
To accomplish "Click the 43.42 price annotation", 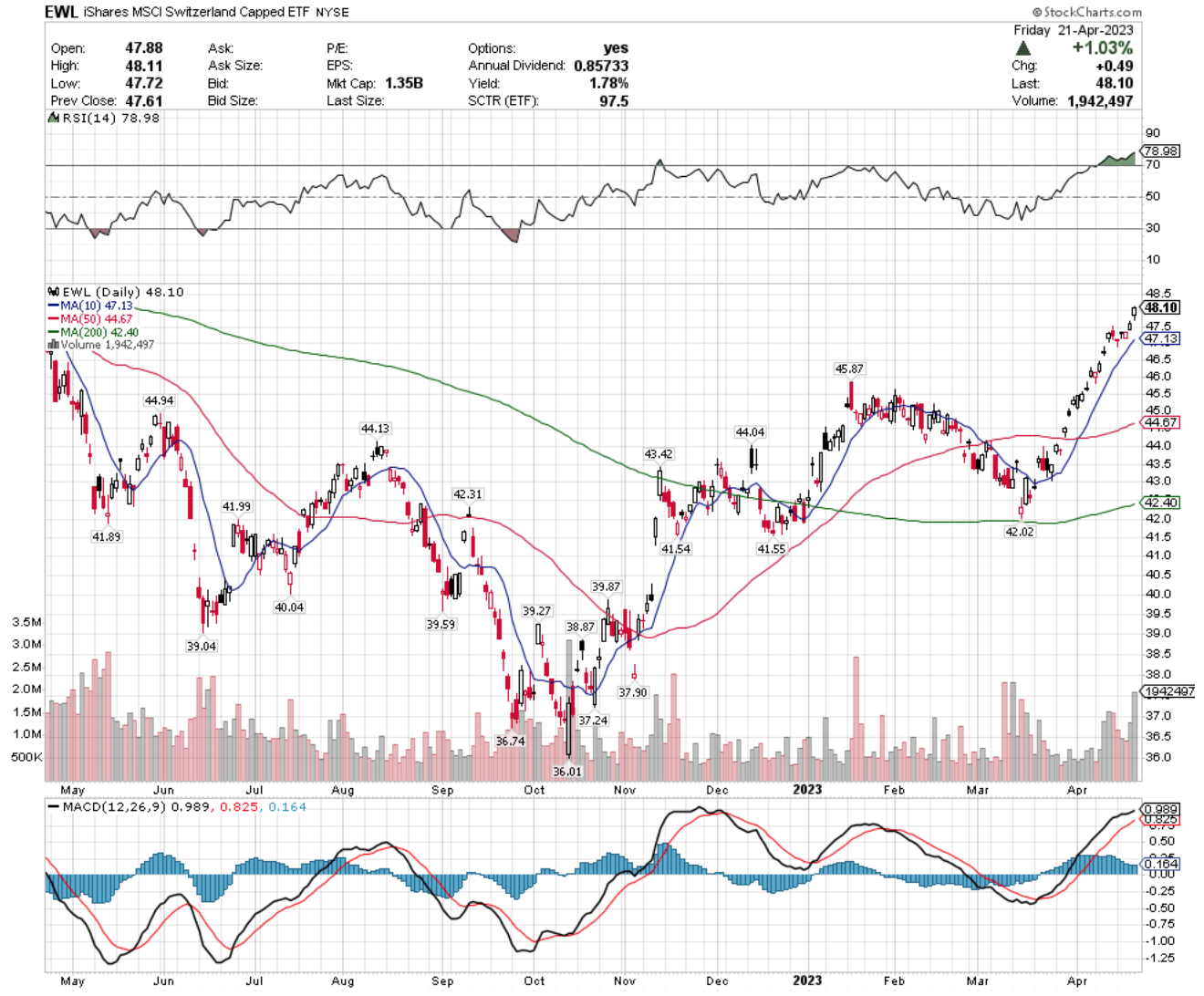I will [x=659, y=453].
